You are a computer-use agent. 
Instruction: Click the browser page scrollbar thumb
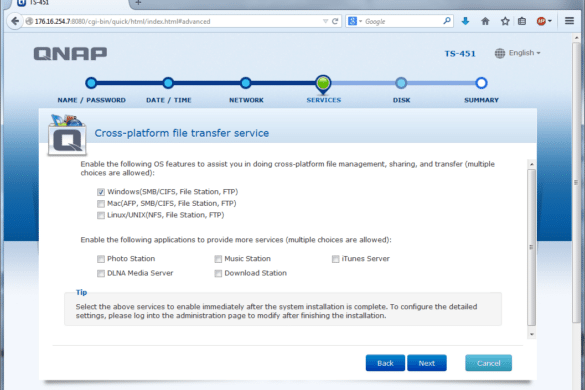576,182
